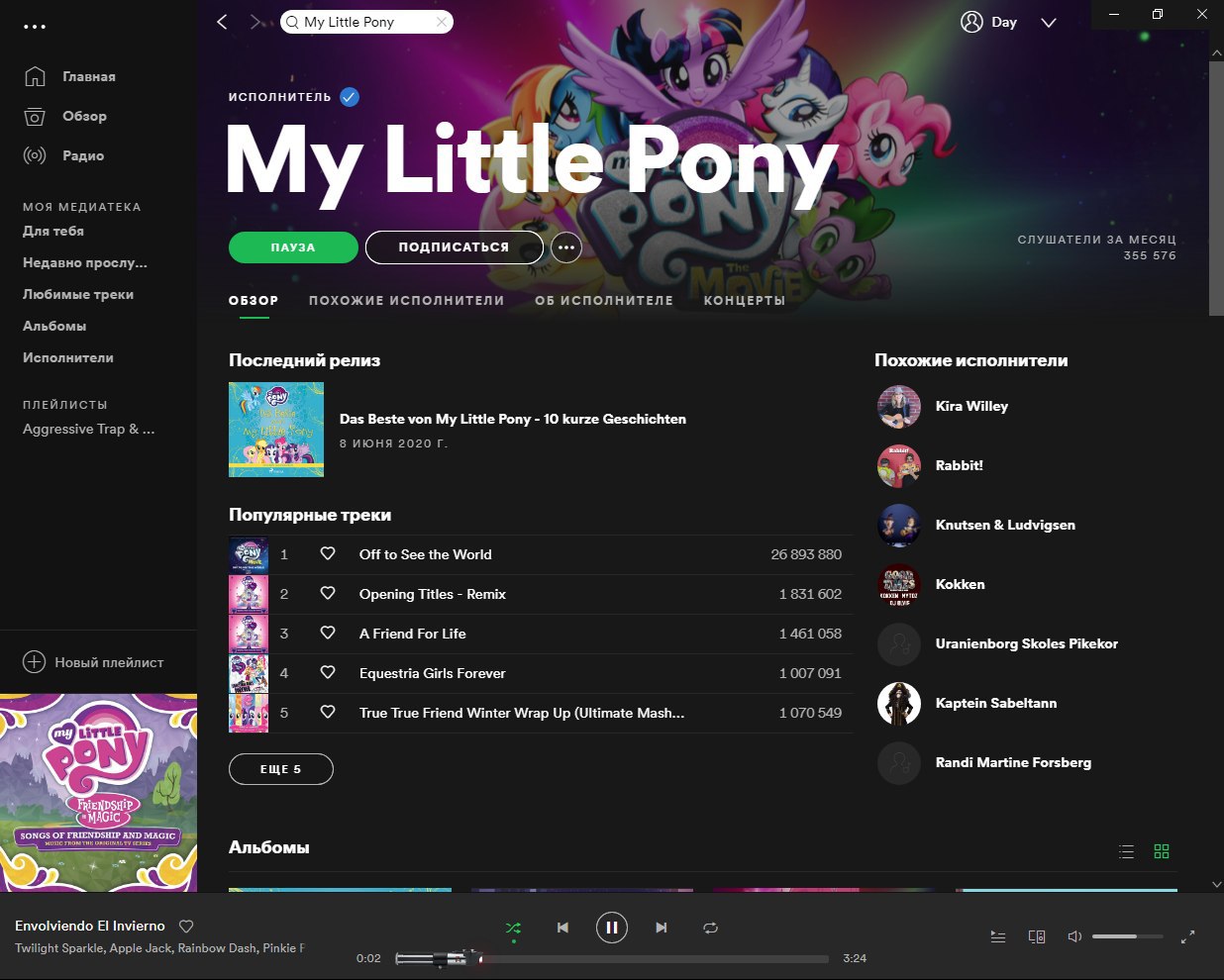Mute with the speaker icon
Screen dimensions: 1224x980
(x=1074, y=936)
